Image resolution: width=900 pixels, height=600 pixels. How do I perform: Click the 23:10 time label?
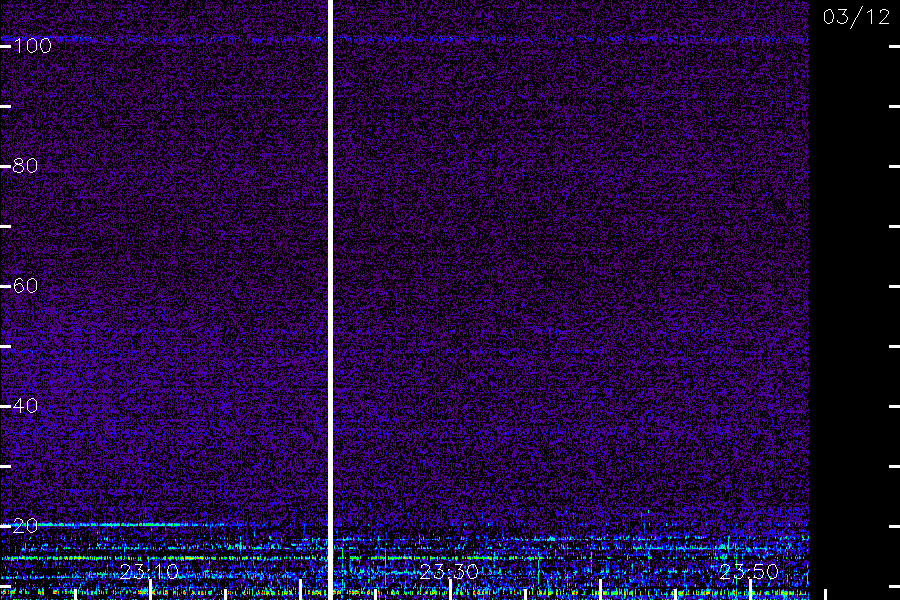pos(149,572)
